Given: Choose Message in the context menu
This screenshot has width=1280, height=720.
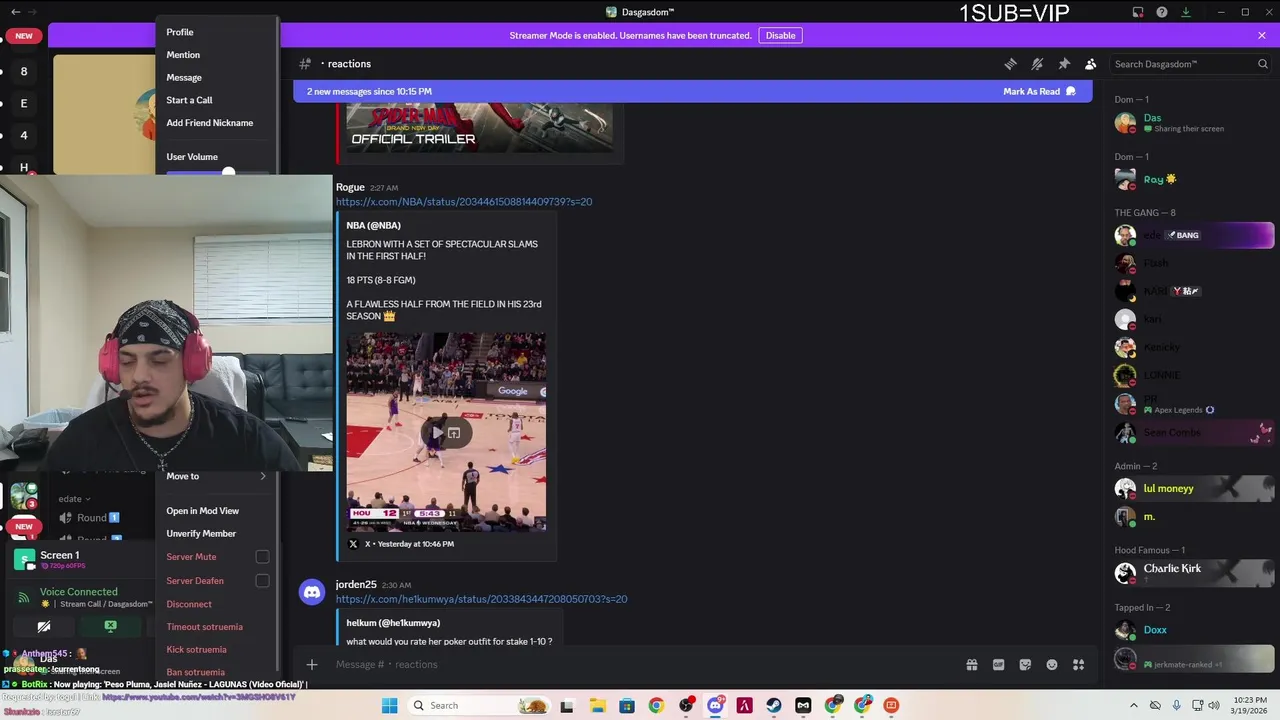Looking at the screenshot, I should pos(184,77).
